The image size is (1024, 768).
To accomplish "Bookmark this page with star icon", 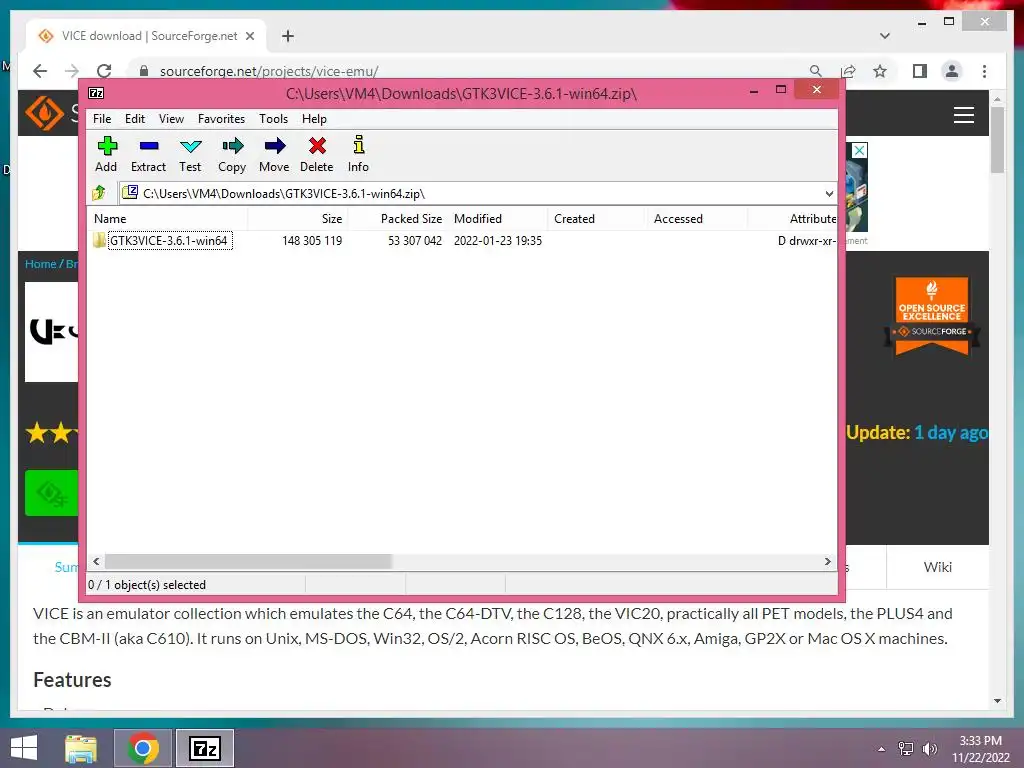I will click(x=880, y=71).
